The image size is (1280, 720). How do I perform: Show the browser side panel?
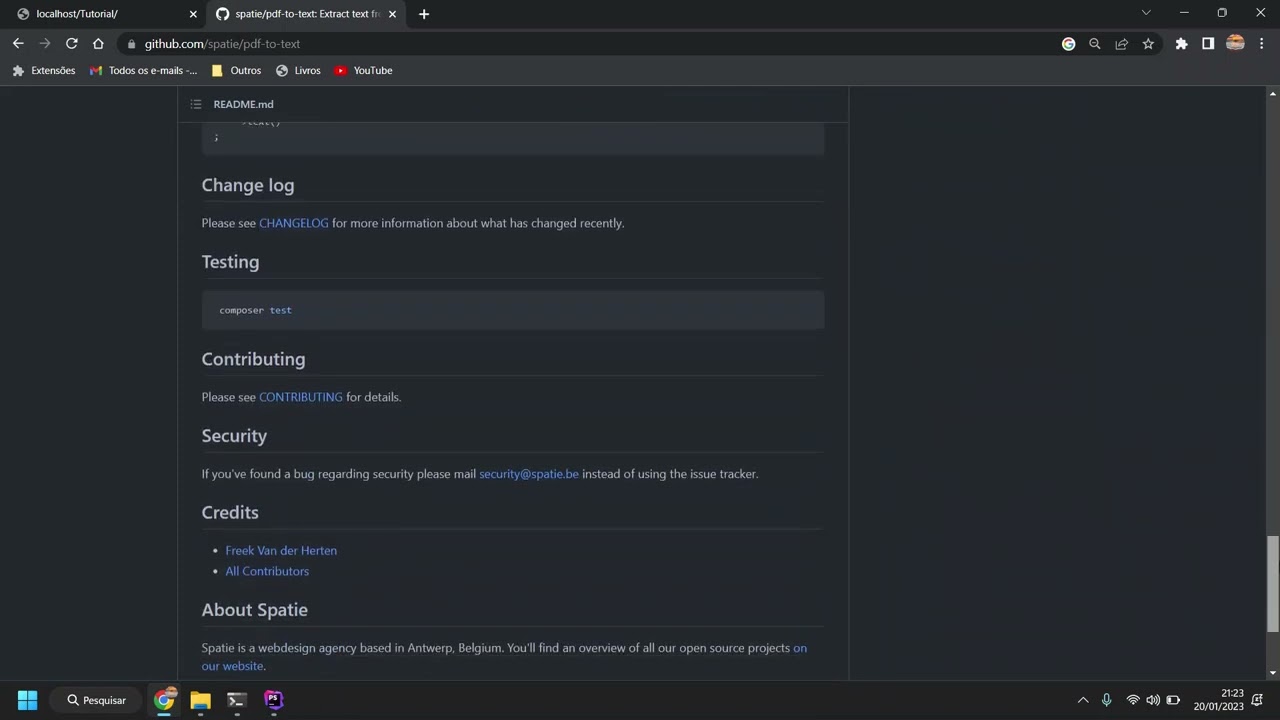(x=1208, y=44)
